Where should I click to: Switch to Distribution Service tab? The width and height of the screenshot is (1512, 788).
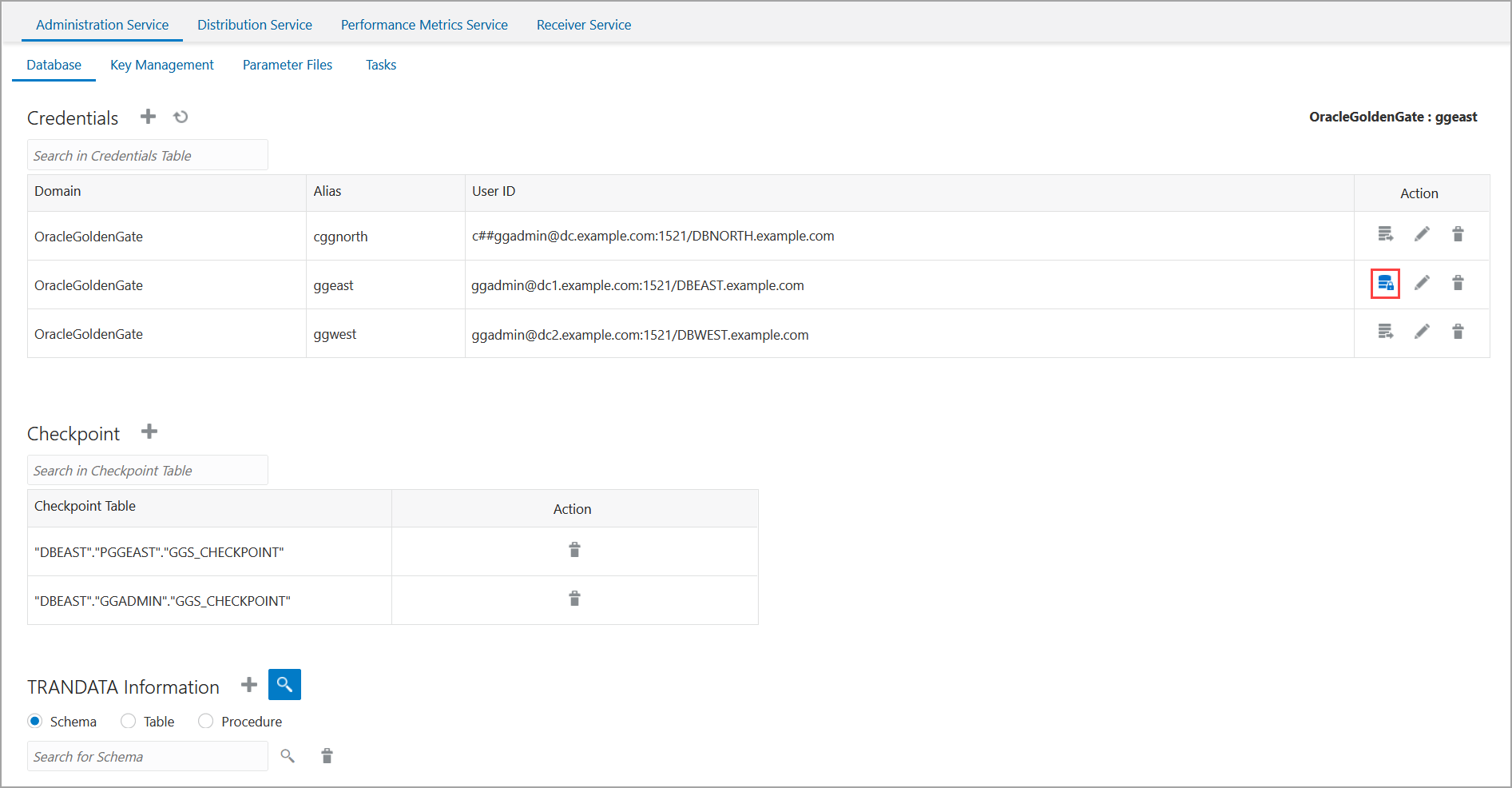[x=255, y=25]
